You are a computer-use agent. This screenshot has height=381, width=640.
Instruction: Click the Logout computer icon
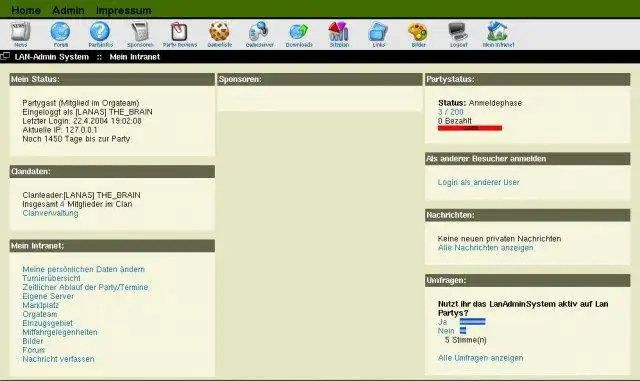point(458,32)
